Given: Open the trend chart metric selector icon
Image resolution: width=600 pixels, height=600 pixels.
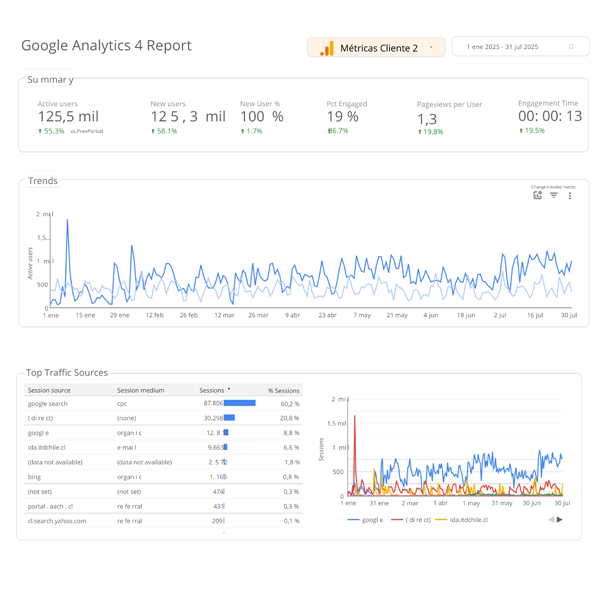Looking at the screenshot, I should point(537,196).
